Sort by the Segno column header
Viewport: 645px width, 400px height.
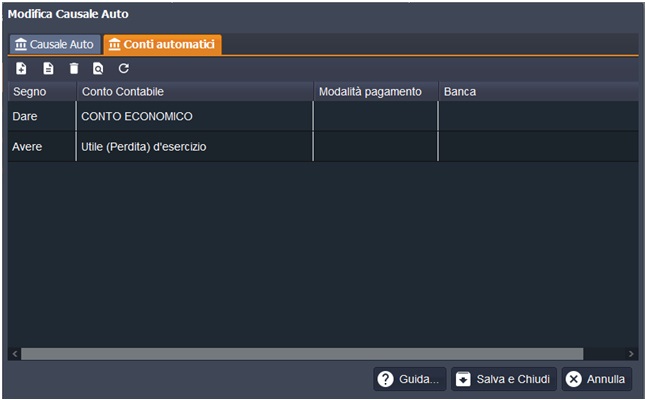[42, 92]
